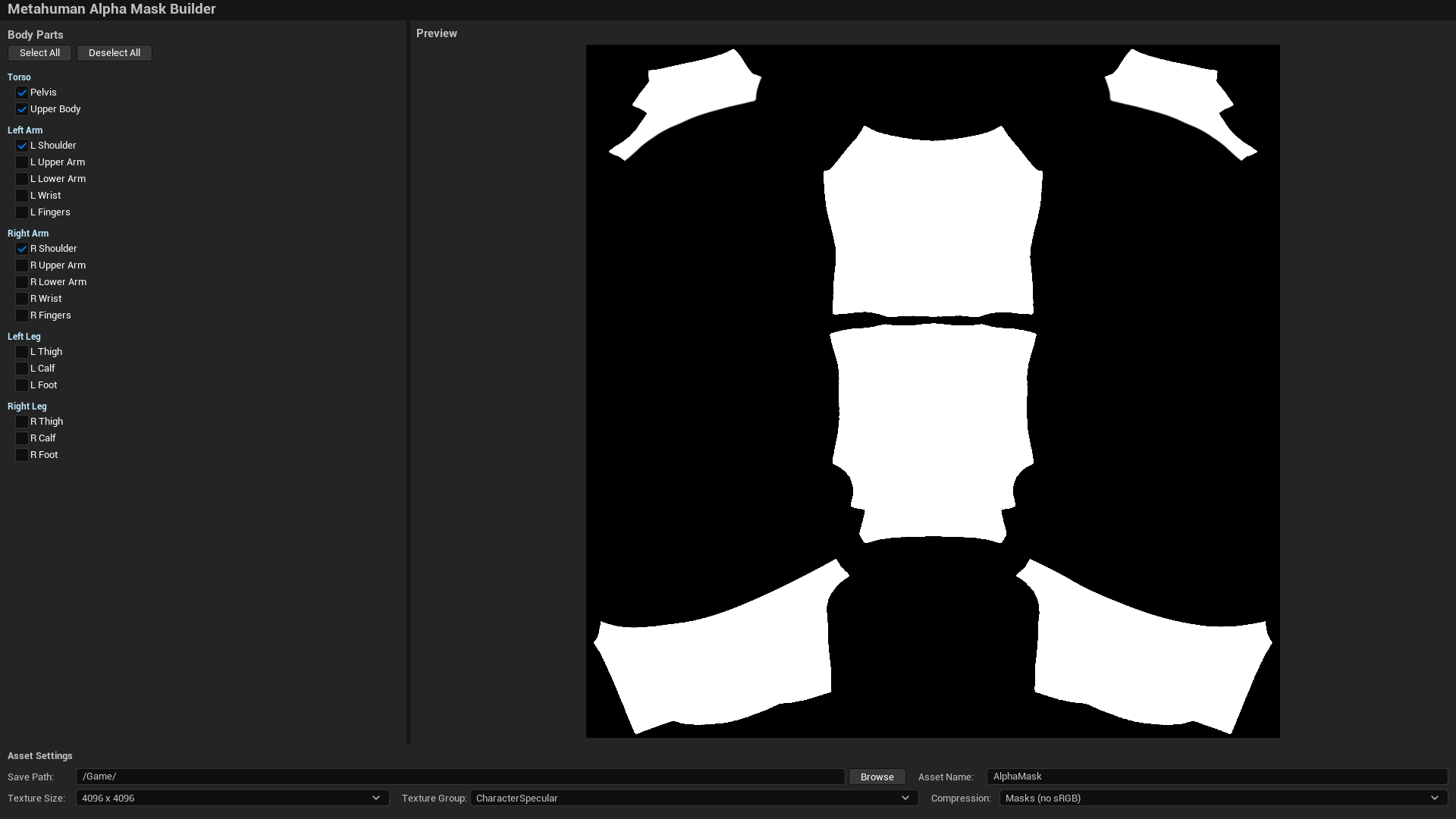Click the Left Leg group heading
Screen dimensions: 1456x819
[x=24, y=337]
